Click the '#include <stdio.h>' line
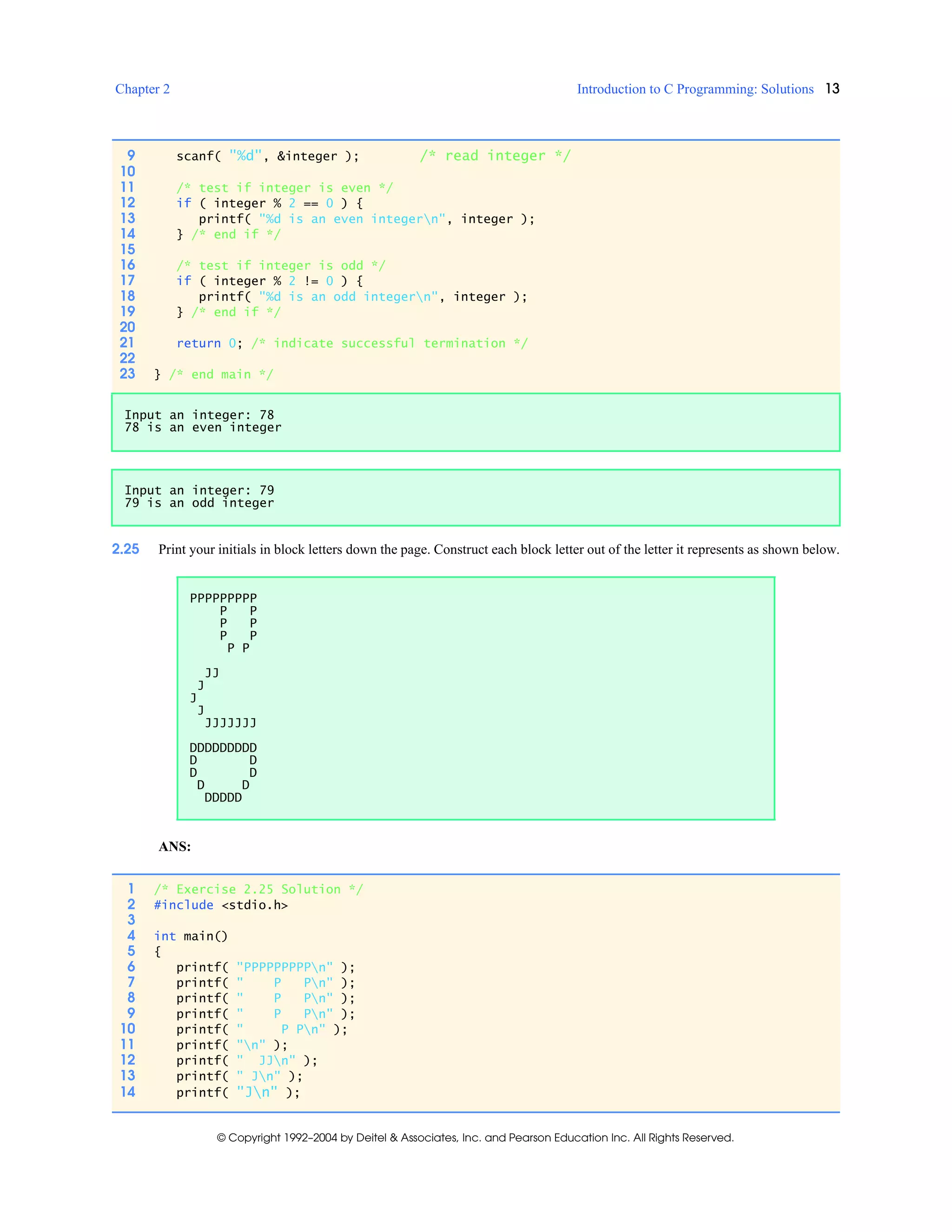The width and height of the screenshot is (952, 1232). [220, 905]
